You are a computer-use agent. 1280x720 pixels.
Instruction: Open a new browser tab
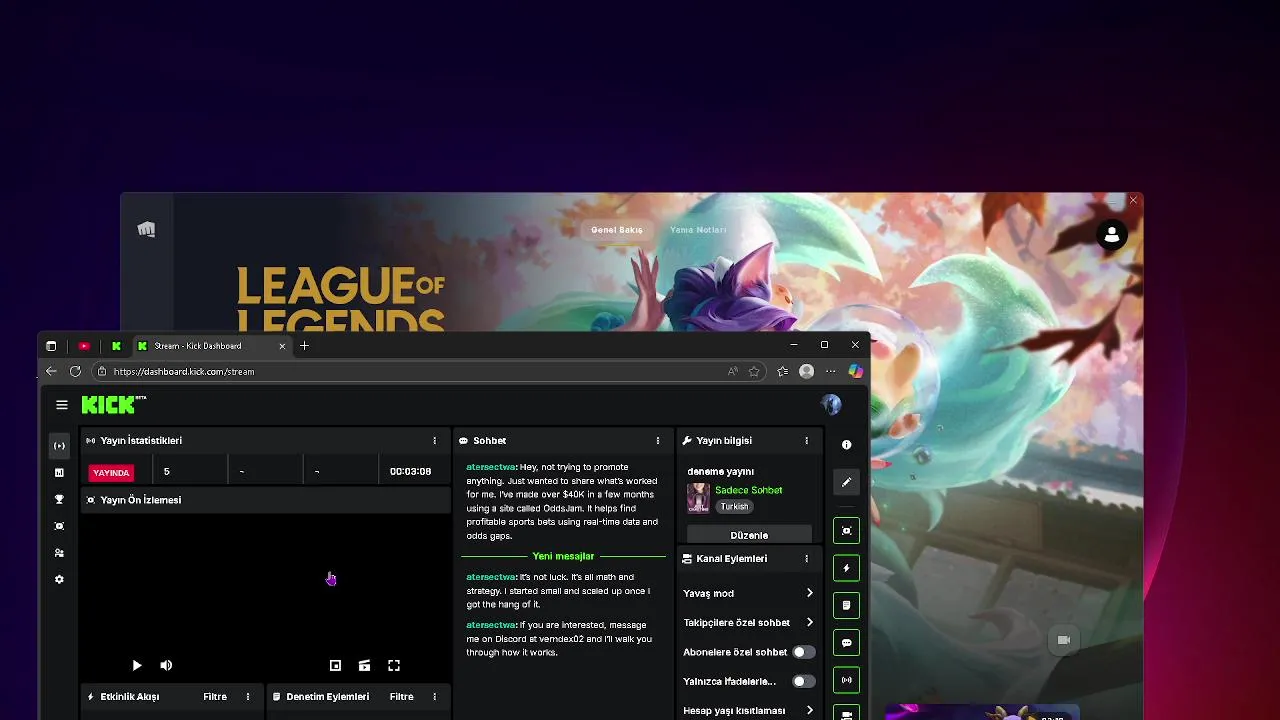tap(304, 346)
